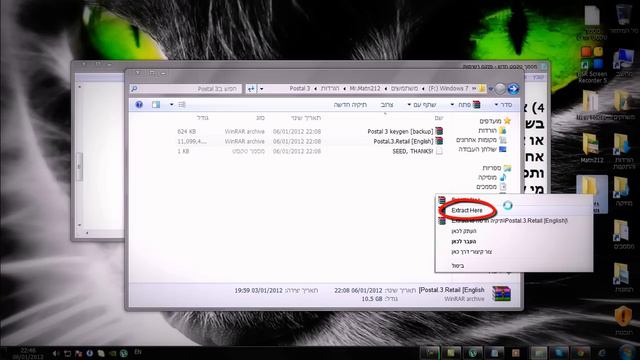Click the Mr.Matn212 breadcrumb segment

[x=365, y=89]
